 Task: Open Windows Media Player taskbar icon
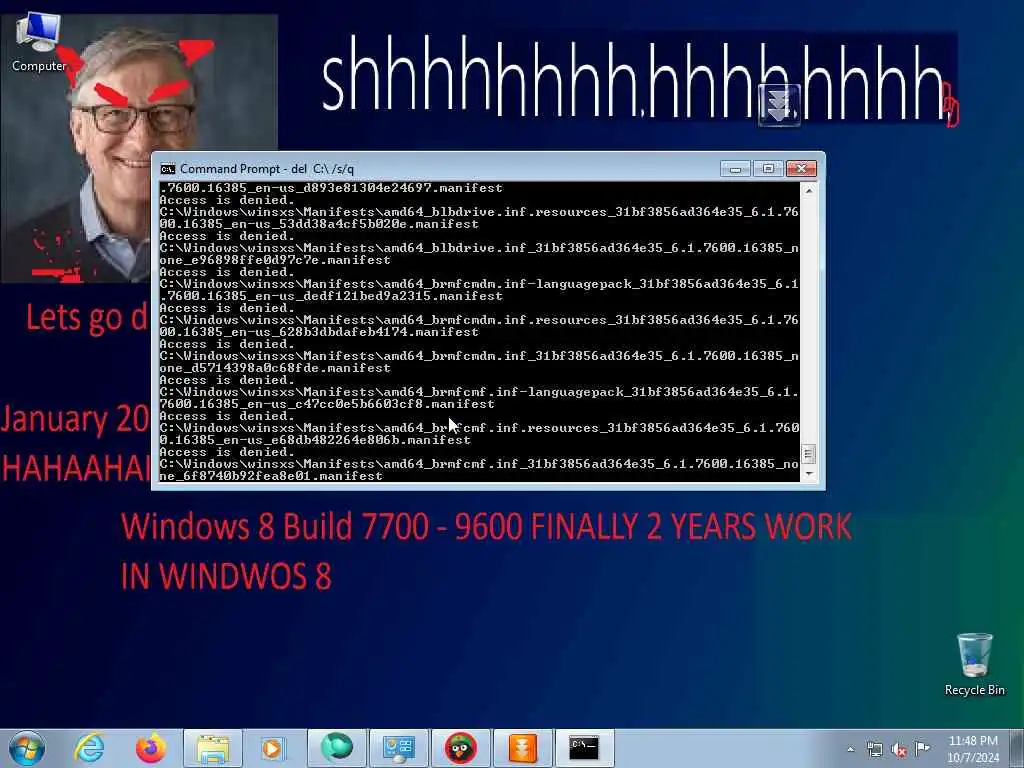273,748
